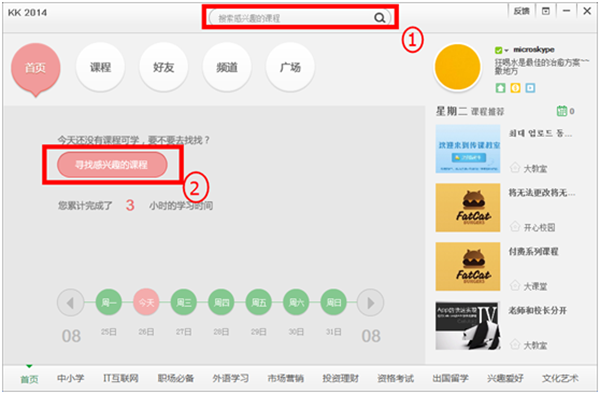
Task: Click the magnifier search icon
Action: point(380,18)
